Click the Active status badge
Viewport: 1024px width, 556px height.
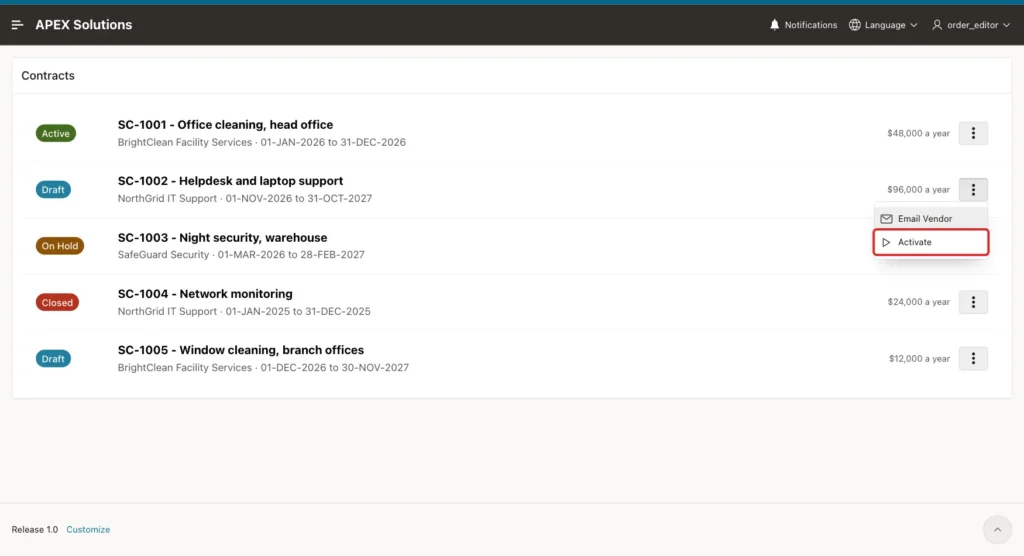(x=56, y=133)
